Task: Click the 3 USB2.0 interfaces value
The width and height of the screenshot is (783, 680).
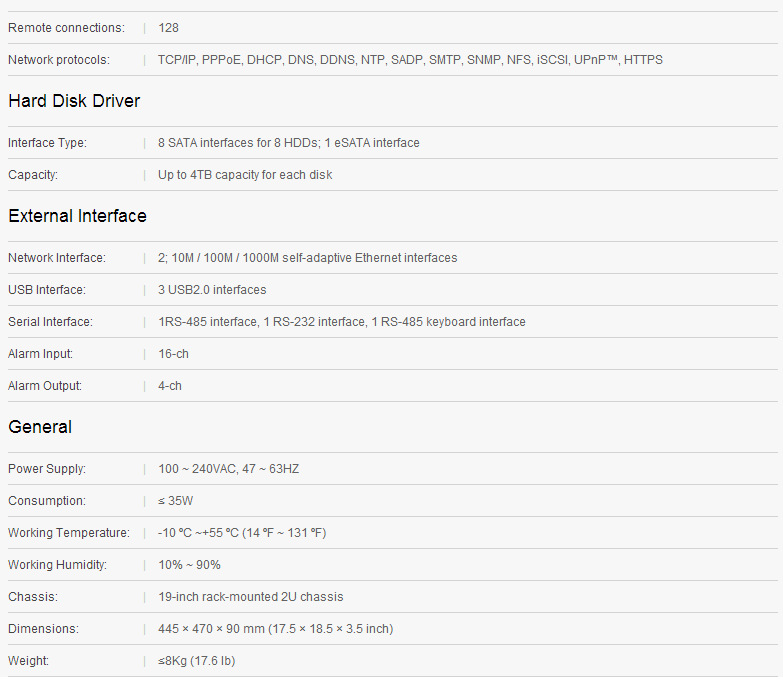Action: tap(212, 290)
